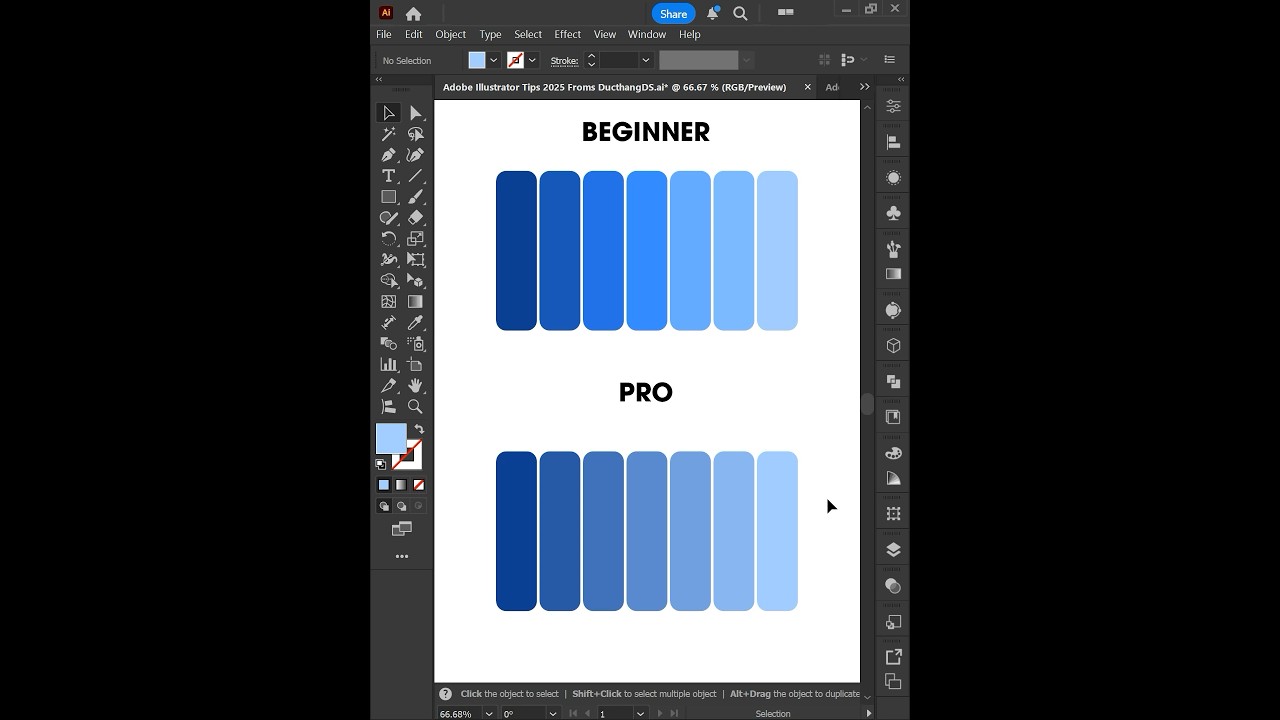The height and width of the screenshot is (720, 1280).
Task: Activate the Hand tool
Action: (415, 386)
